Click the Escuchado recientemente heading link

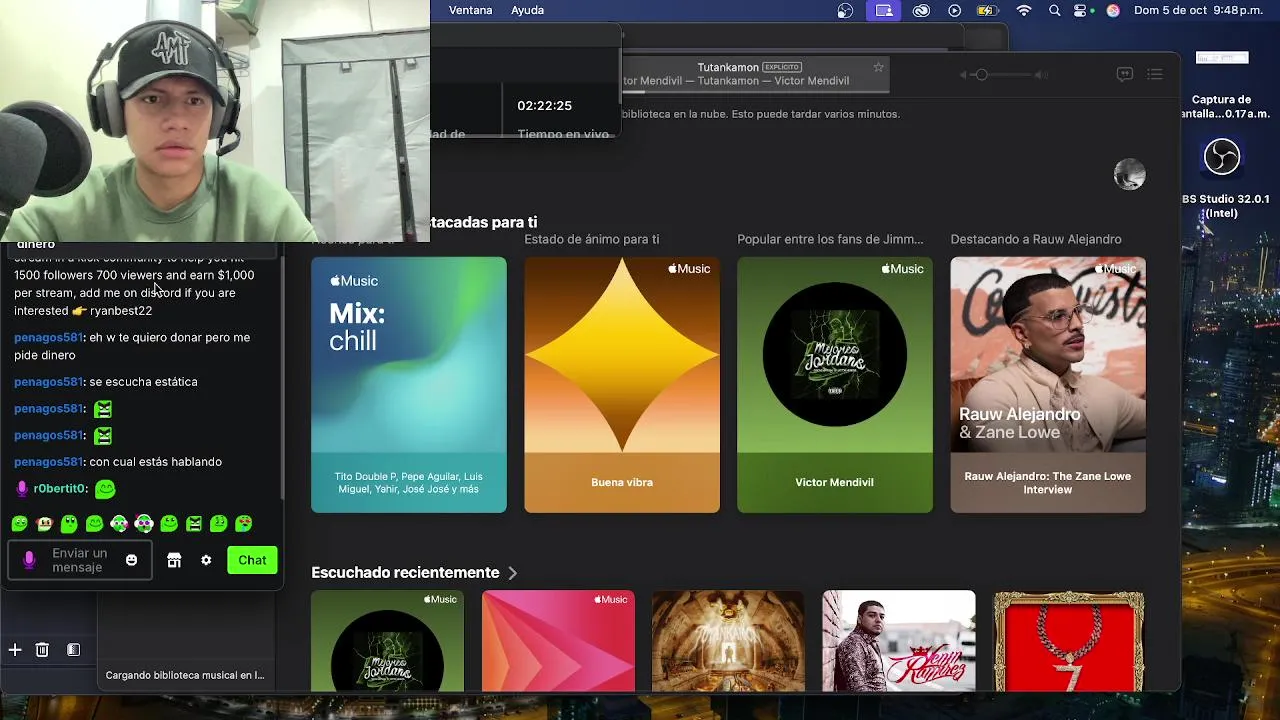coord(405,573)
